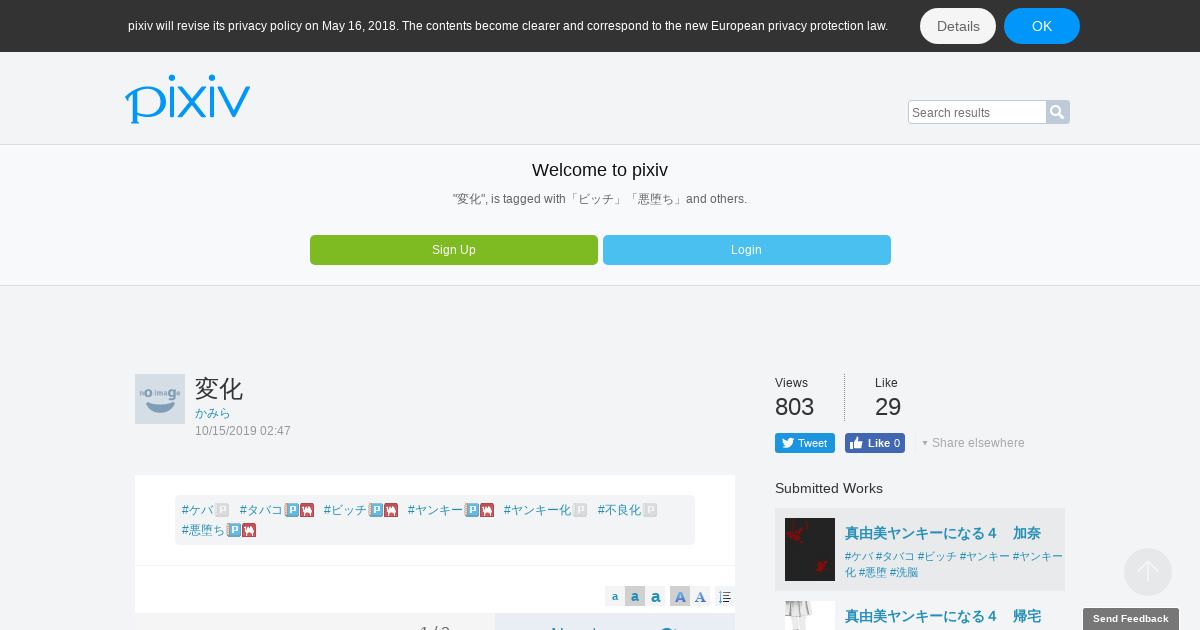Click red shop icon beside #タバコ

coord(307,510)
